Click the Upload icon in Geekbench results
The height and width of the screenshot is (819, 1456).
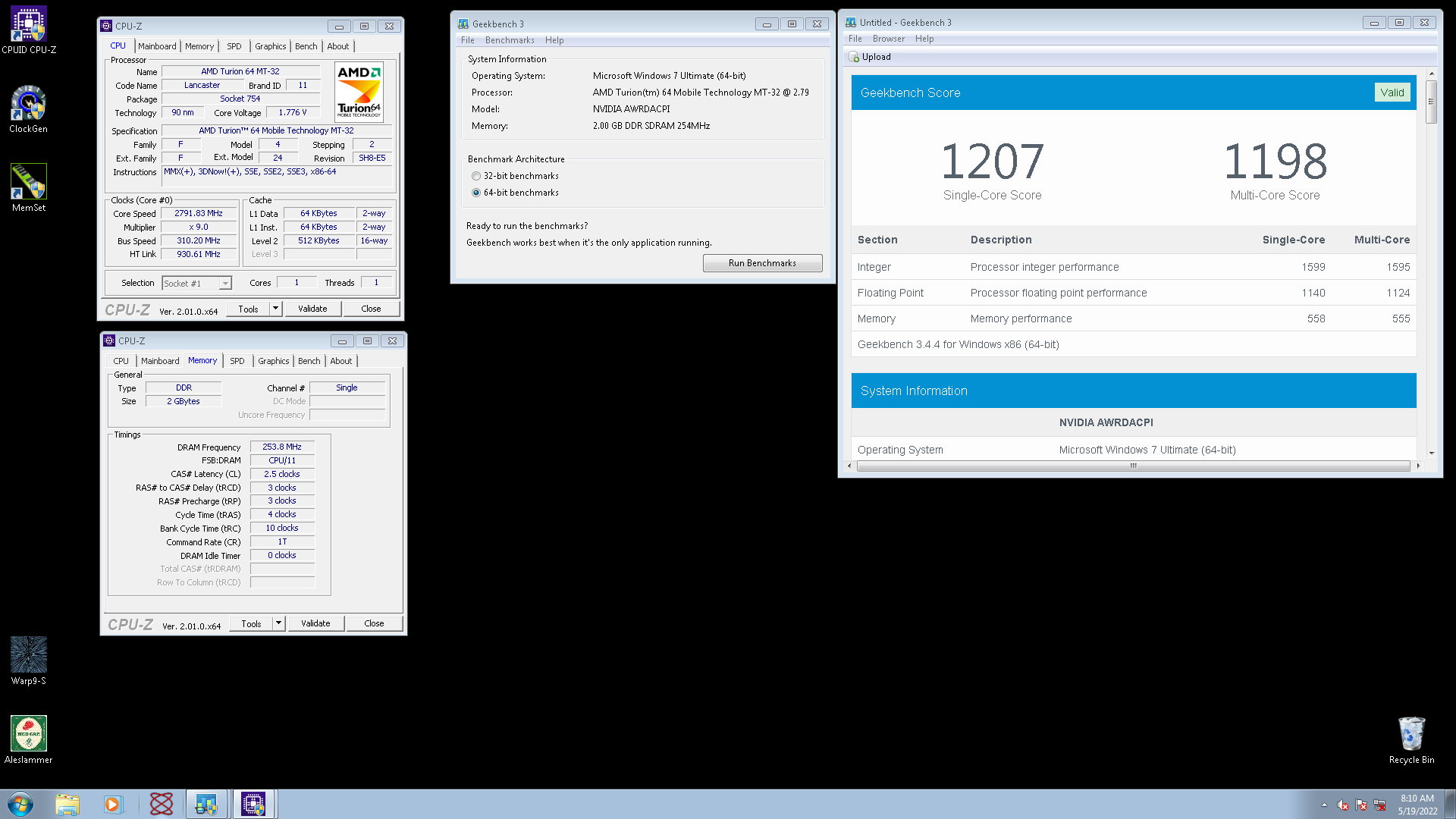(x=854, y=57)
